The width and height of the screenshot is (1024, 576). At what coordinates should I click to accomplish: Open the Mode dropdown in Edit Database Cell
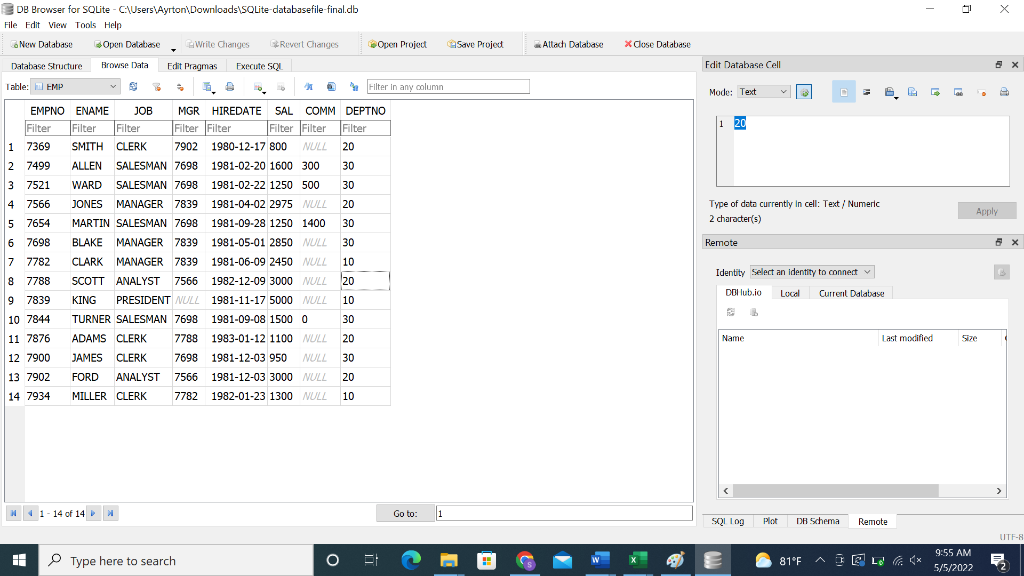click(x=762, y=91)
